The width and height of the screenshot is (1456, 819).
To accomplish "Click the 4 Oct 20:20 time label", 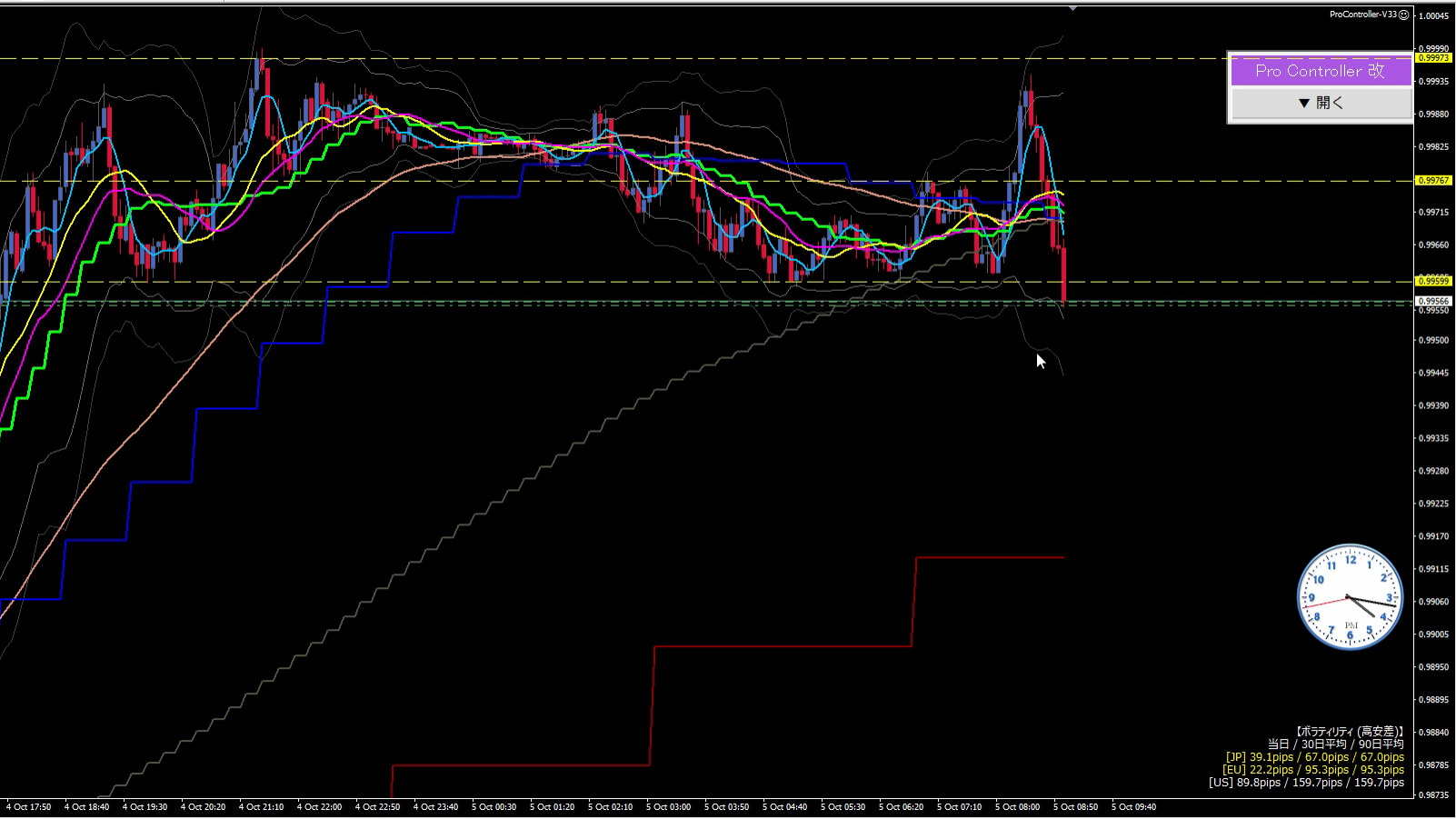I will (203, 807).
